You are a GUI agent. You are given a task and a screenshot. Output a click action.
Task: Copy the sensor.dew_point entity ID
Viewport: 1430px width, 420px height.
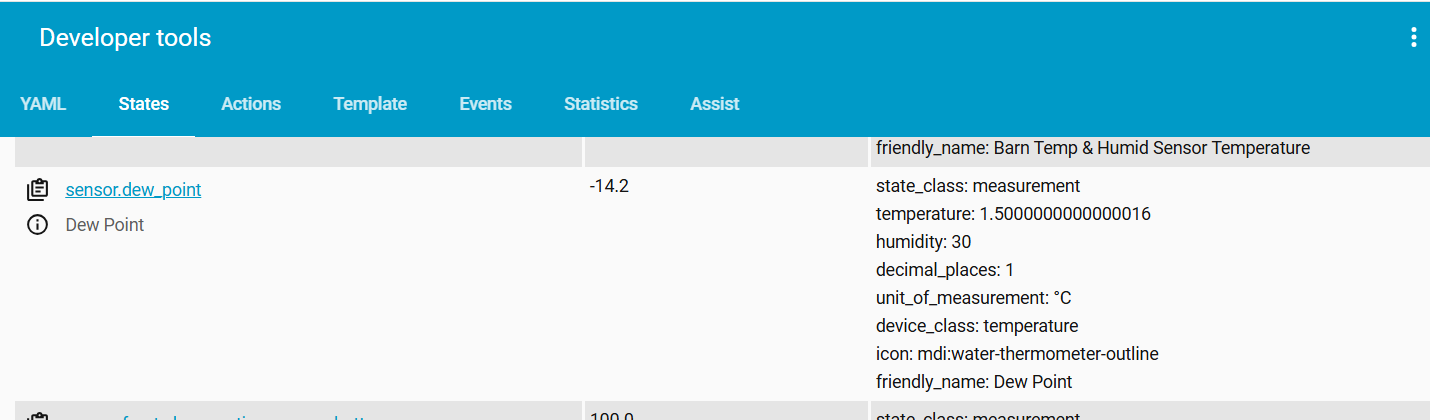coord(38,189)
